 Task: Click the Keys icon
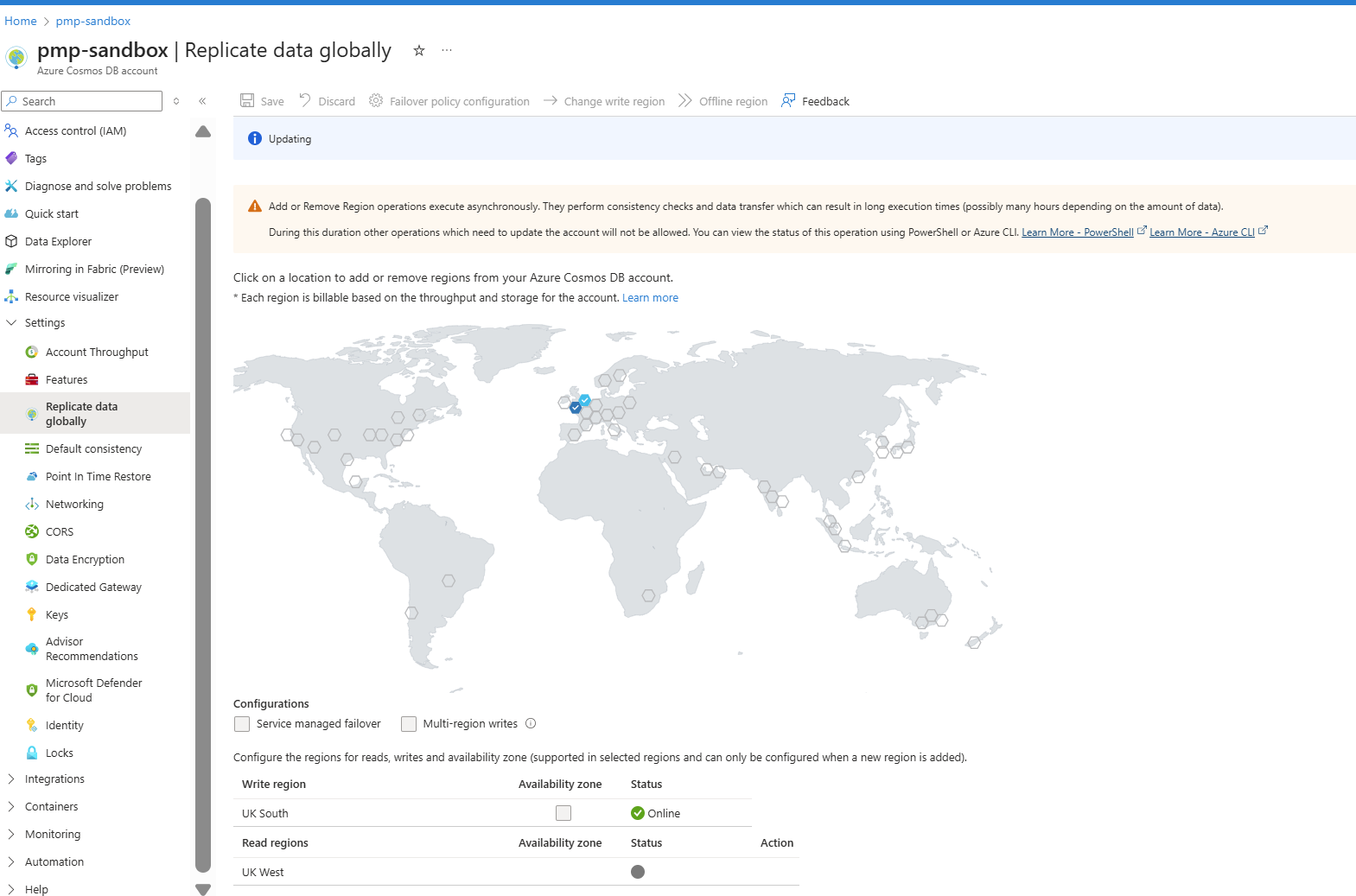click(32, 614)
